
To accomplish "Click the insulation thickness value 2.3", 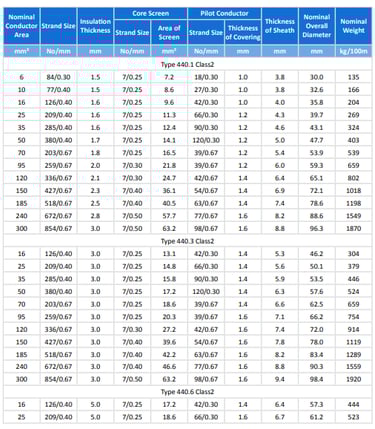I will click(x=95, y=191).
